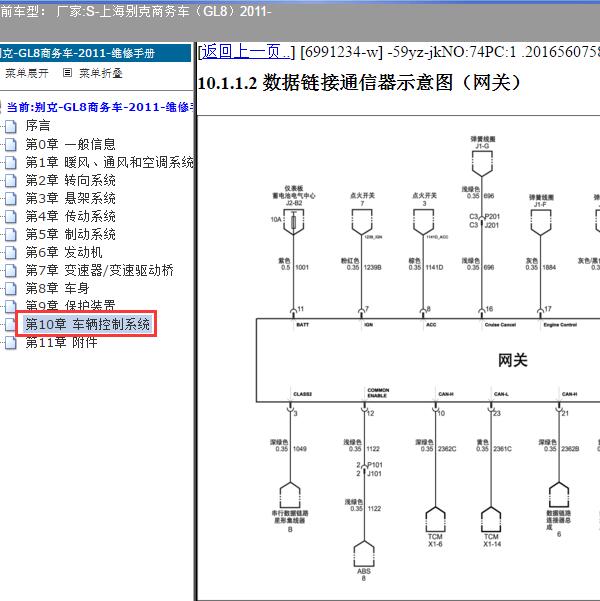Click the 当前:别克-GL8商务车-2011 root node
Screen dimensions: 600x601
coord(101,107)
